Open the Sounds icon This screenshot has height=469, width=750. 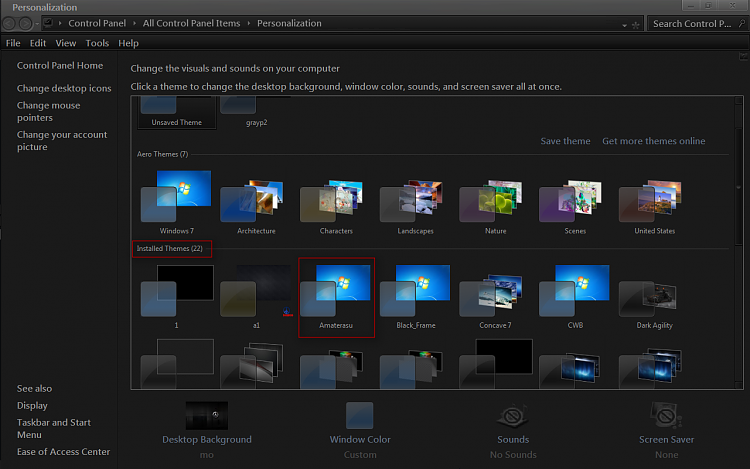[513, 415]
